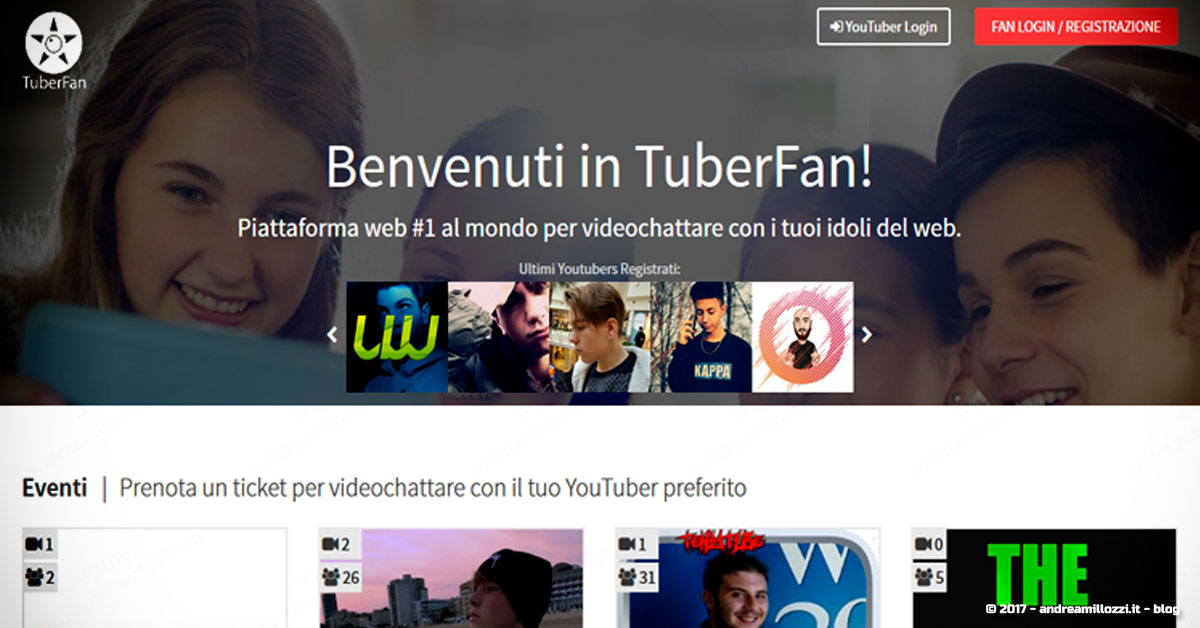Click the camera icon on the beach photo event card

(332, 544)
